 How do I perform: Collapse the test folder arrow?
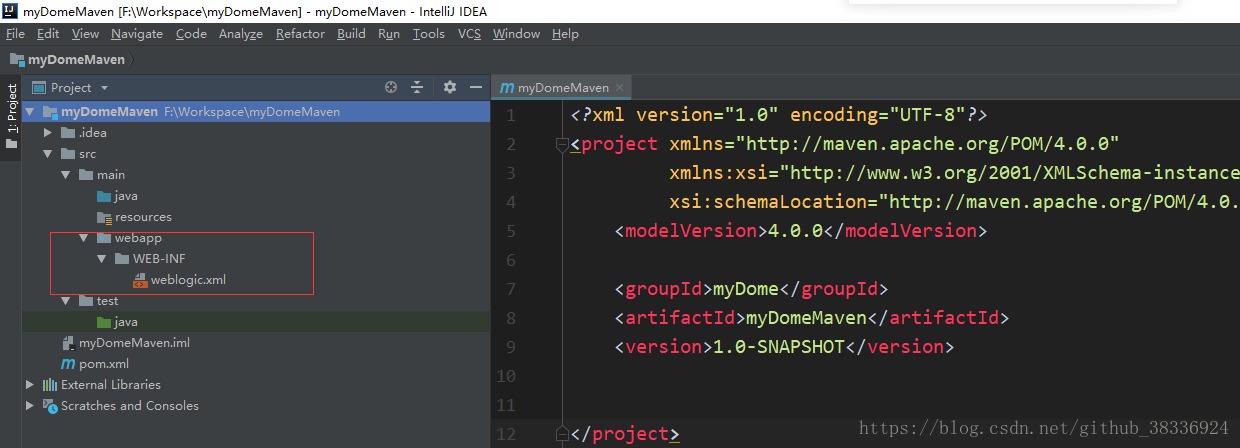(x=66, y=301)
